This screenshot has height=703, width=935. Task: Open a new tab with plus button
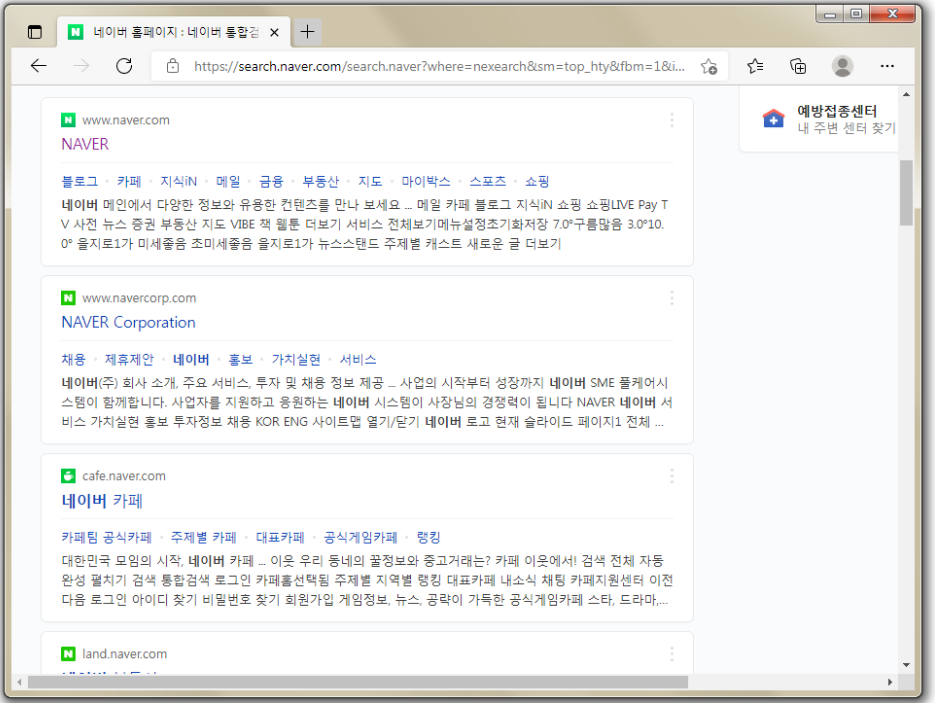(x=308, y=32)
